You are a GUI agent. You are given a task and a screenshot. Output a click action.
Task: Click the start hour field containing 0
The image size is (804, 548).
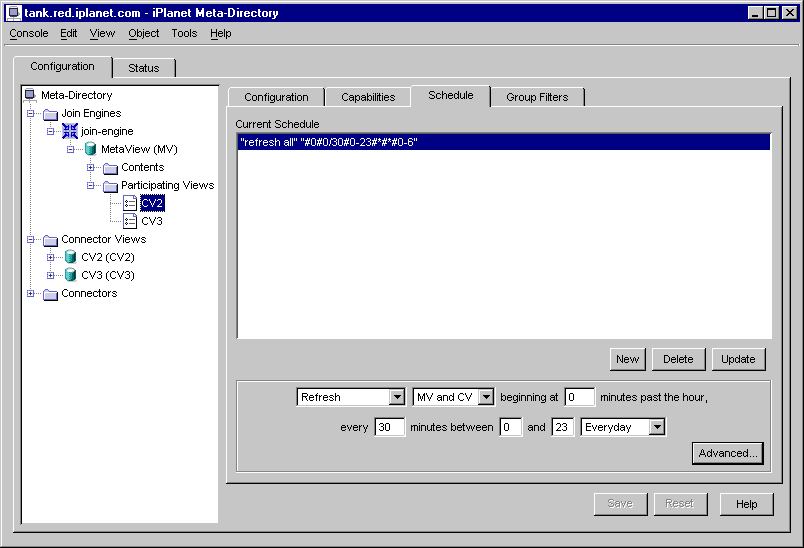(x=511, y=427)
